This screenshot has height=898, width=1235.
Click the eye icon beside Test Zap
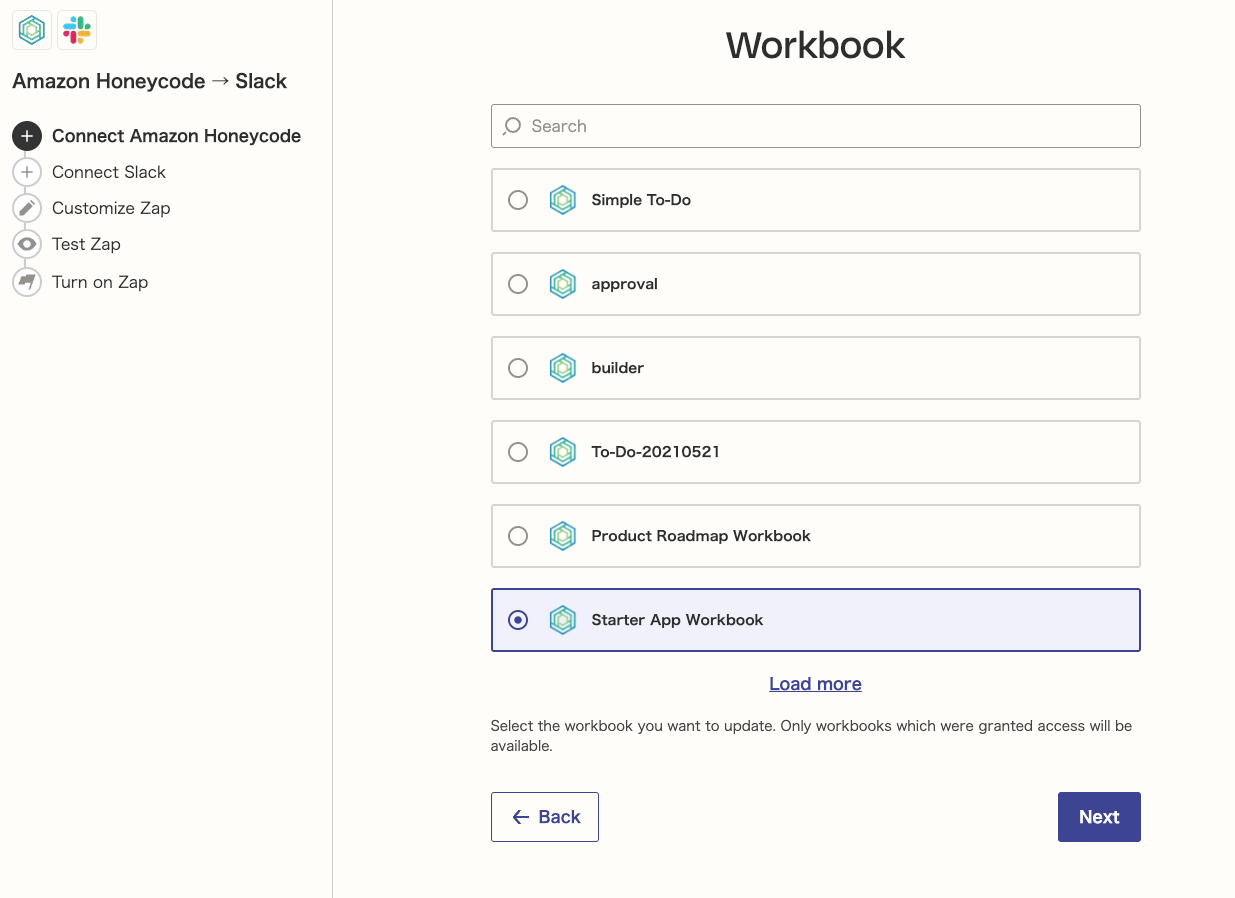(26, 244)
